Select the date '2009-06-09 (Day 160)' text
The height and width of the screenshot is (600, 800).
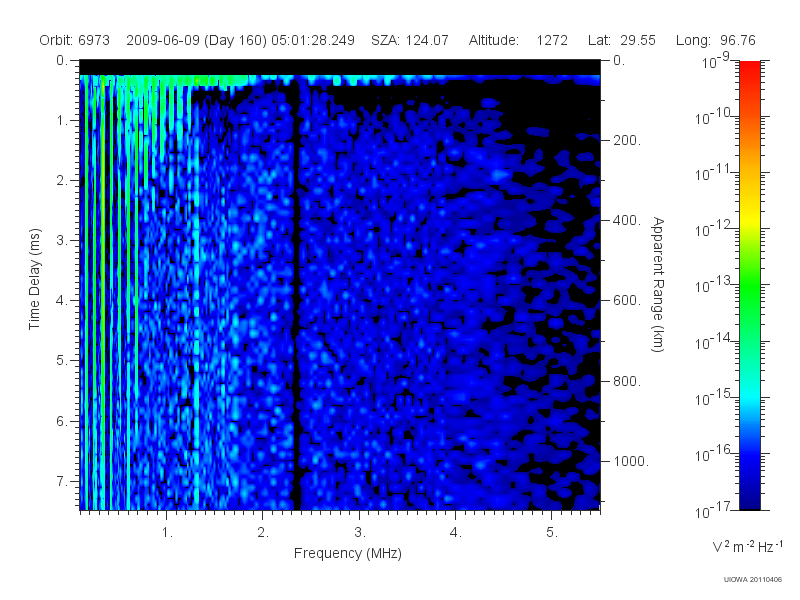click(x=196, y=40)
